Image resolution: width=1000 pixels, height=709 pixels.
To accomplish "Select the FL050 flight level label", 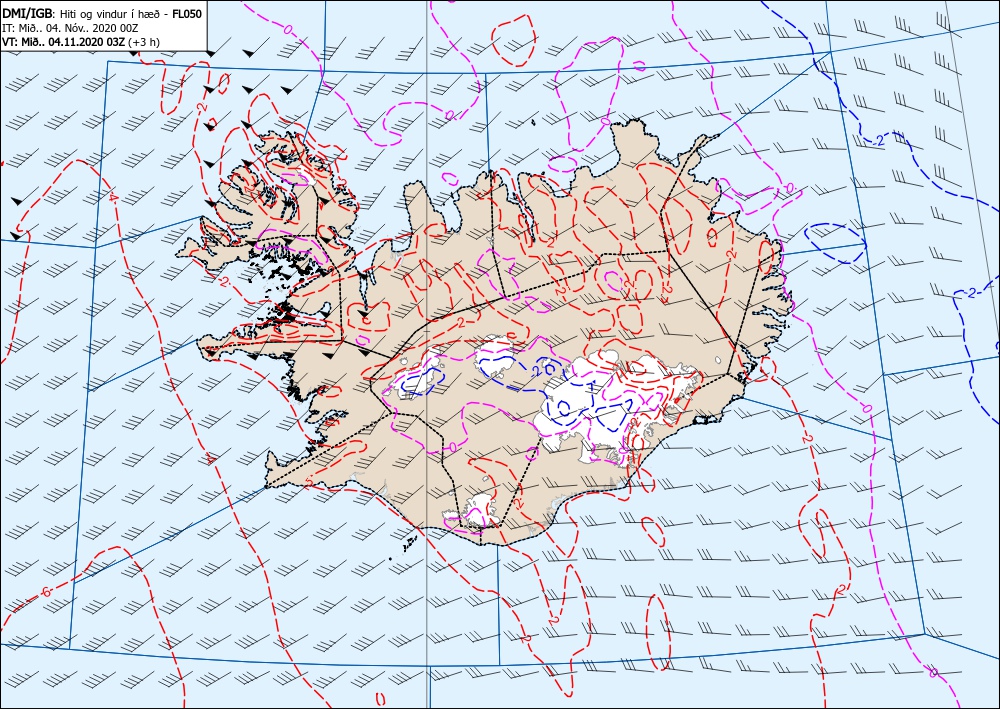I will point(187,13).
